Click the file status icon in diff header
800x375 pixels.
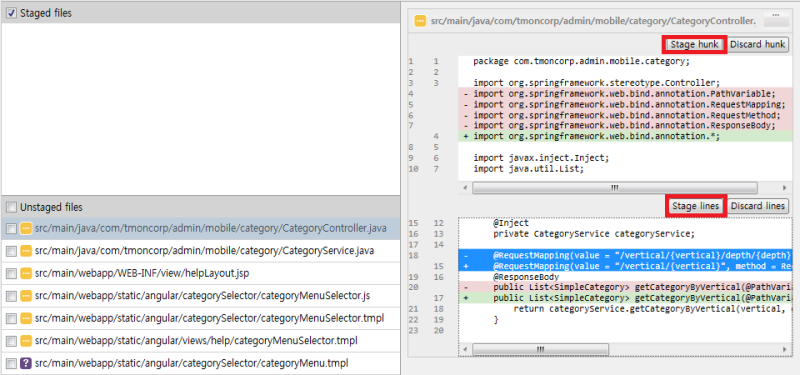pyautogui.click(x=420, y=21)
